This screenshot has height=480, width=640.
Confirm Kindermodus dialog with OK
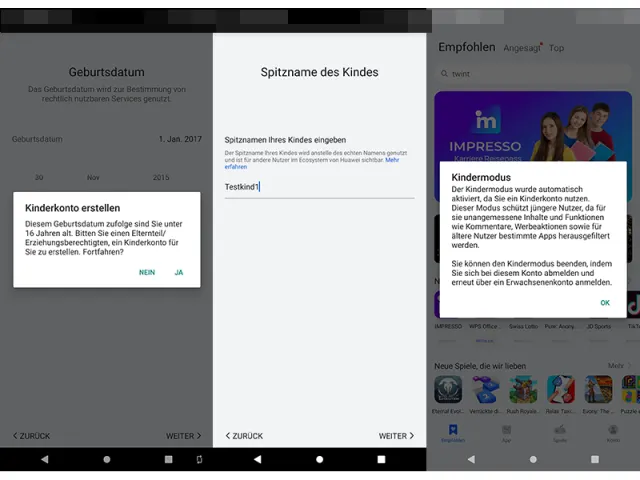pyautogui.click(x=605, y=302)
